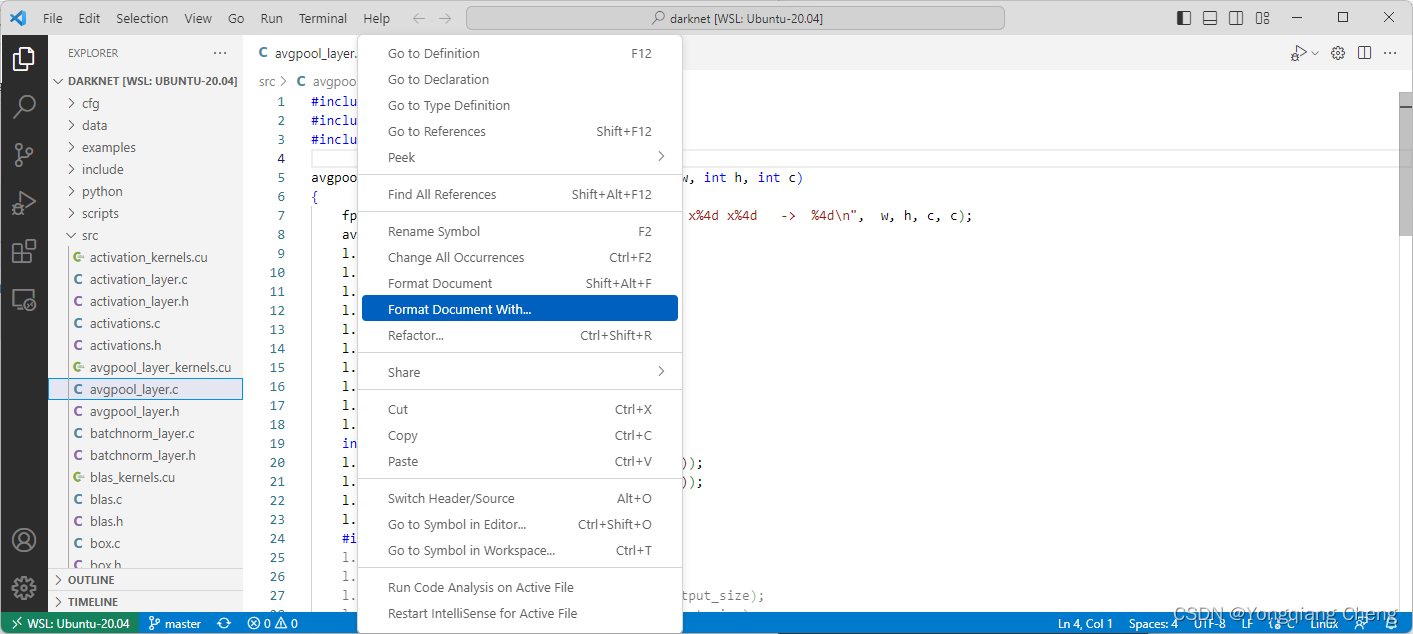Open the File menu

pos(53,18)
